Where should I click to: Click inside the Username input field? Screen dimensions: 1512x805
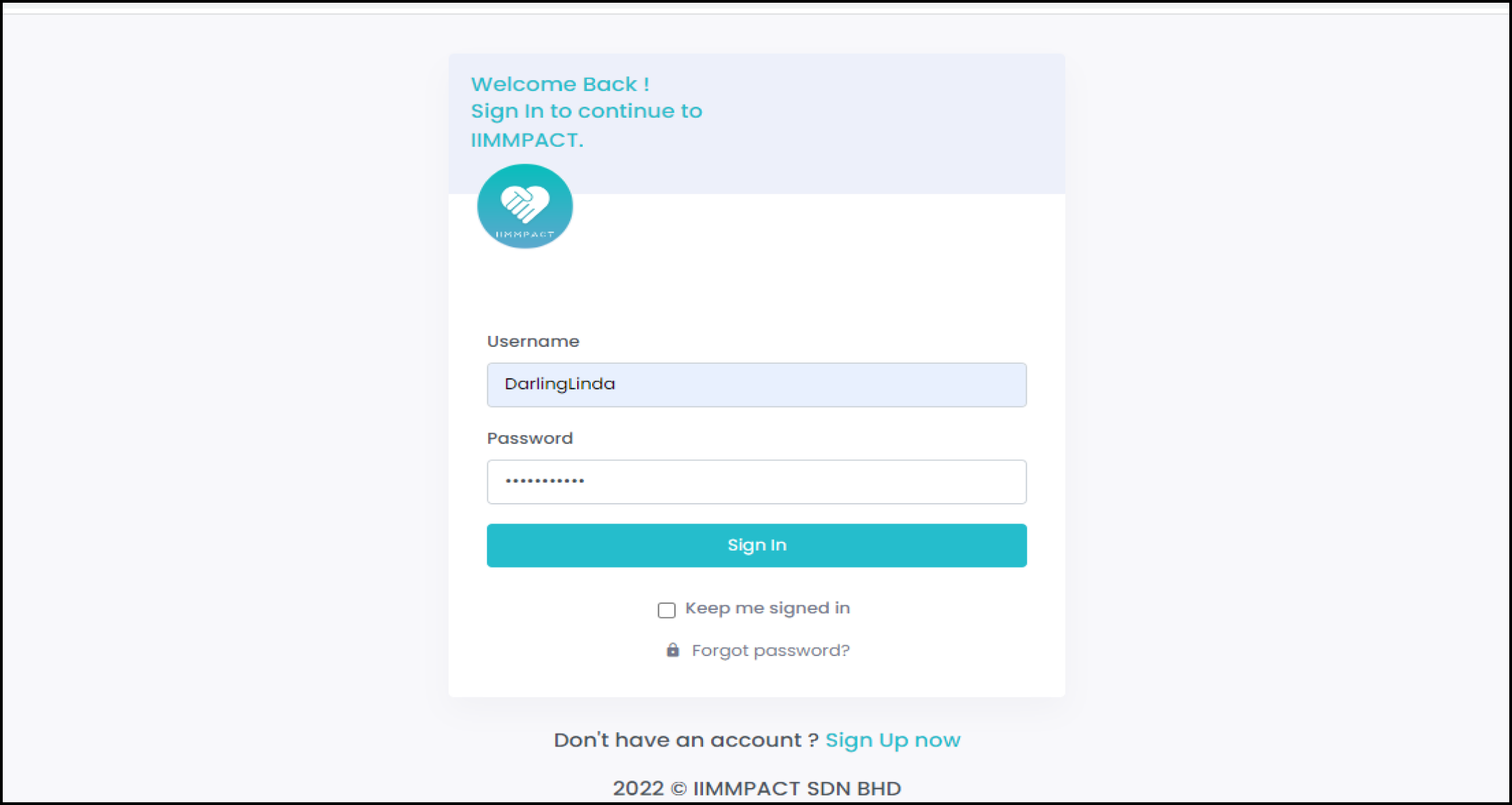[x=757, y=385]
